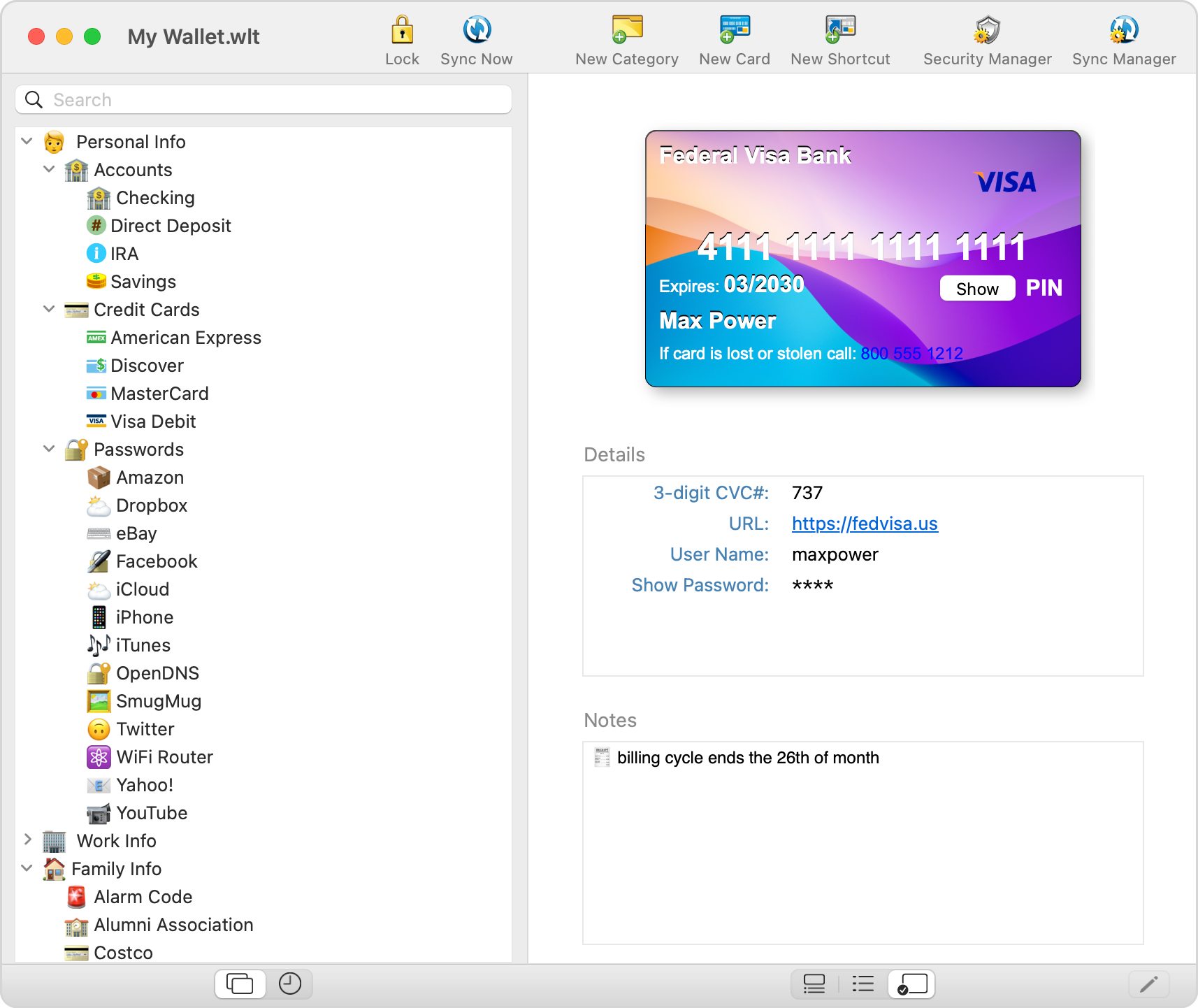Click the Show Password label
The height and width of the screenshot is (1008, 1198).
pos(700,585)
